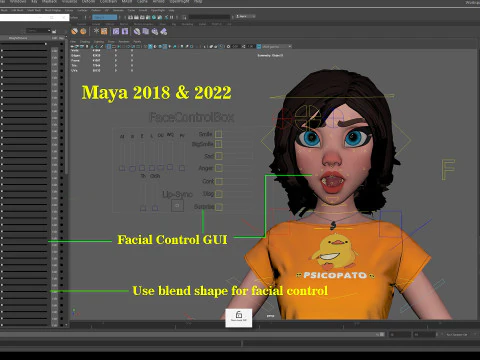
Task: Select the AI lip-sync slider handle
Action: [122, 168]
